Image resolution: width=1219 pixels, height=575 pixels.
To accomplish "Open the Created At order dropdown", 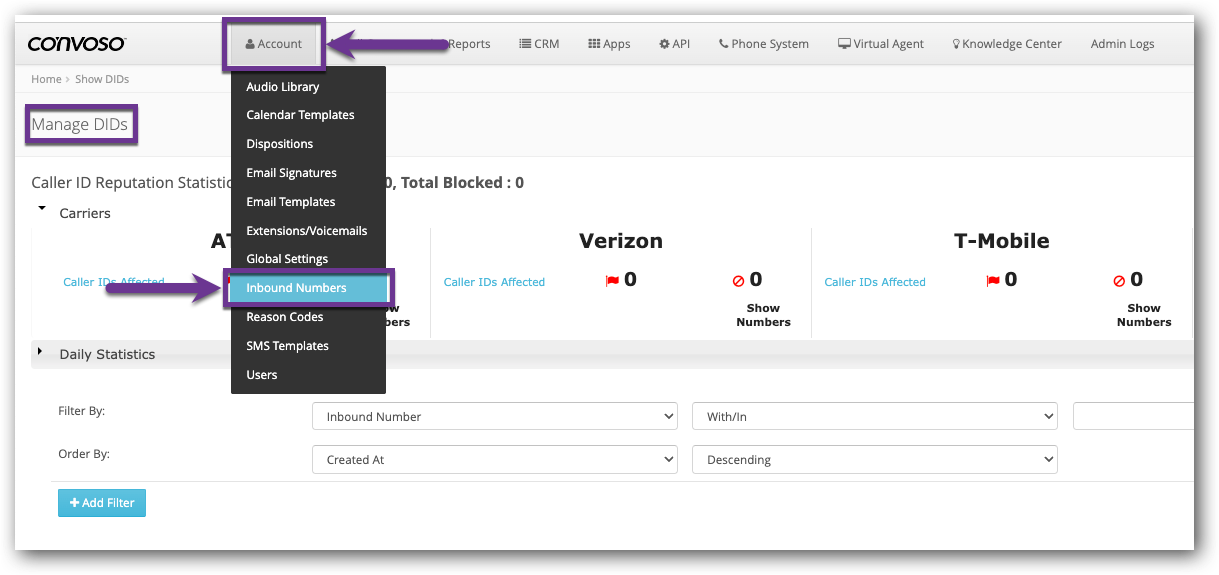I will (x=495, y=460).
